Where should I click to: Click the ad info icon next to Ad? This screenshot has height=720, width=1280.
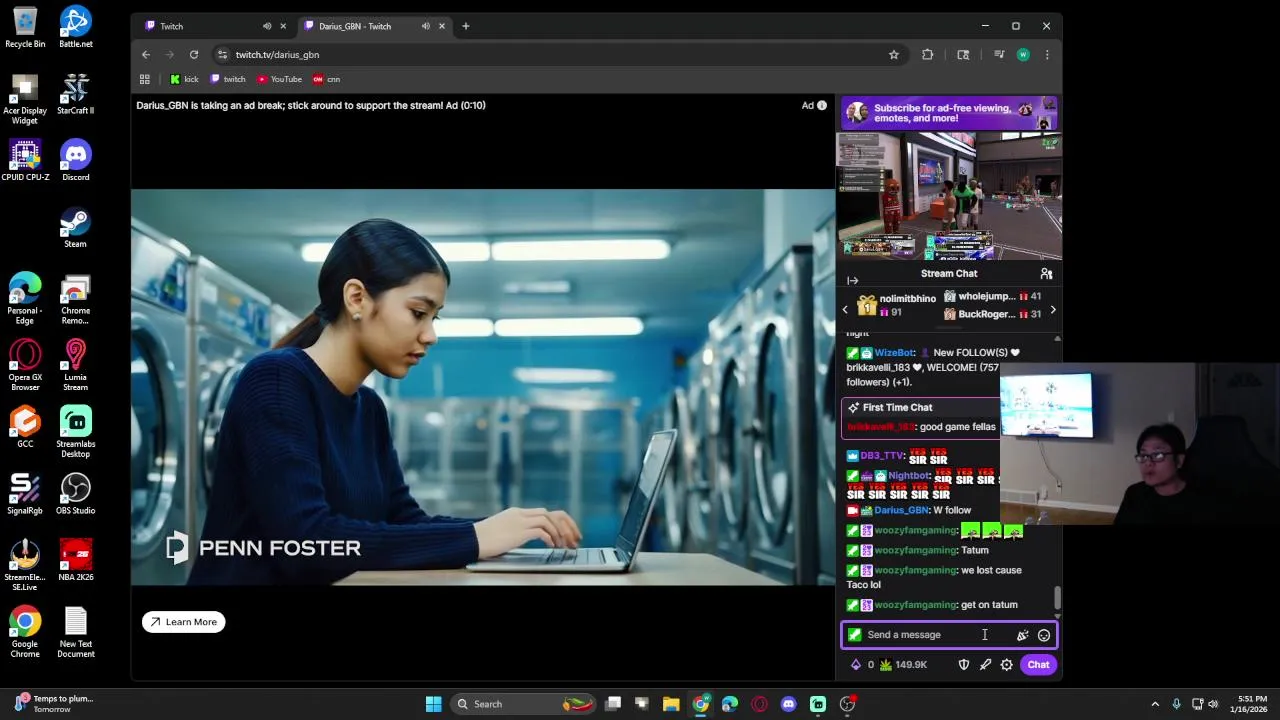tap(822, 105)
